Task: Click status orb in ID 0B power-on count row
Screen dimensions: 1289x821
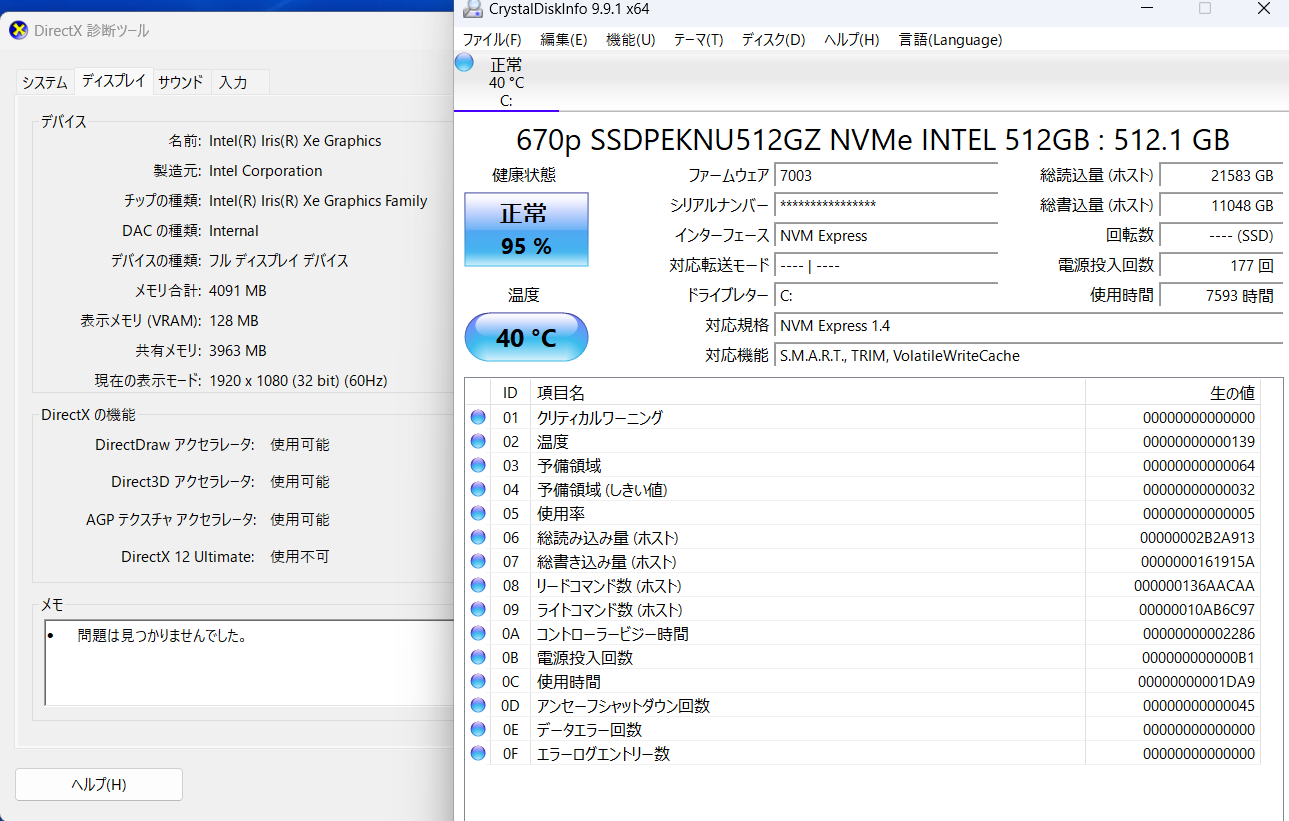Action: (x=478, y=657)
